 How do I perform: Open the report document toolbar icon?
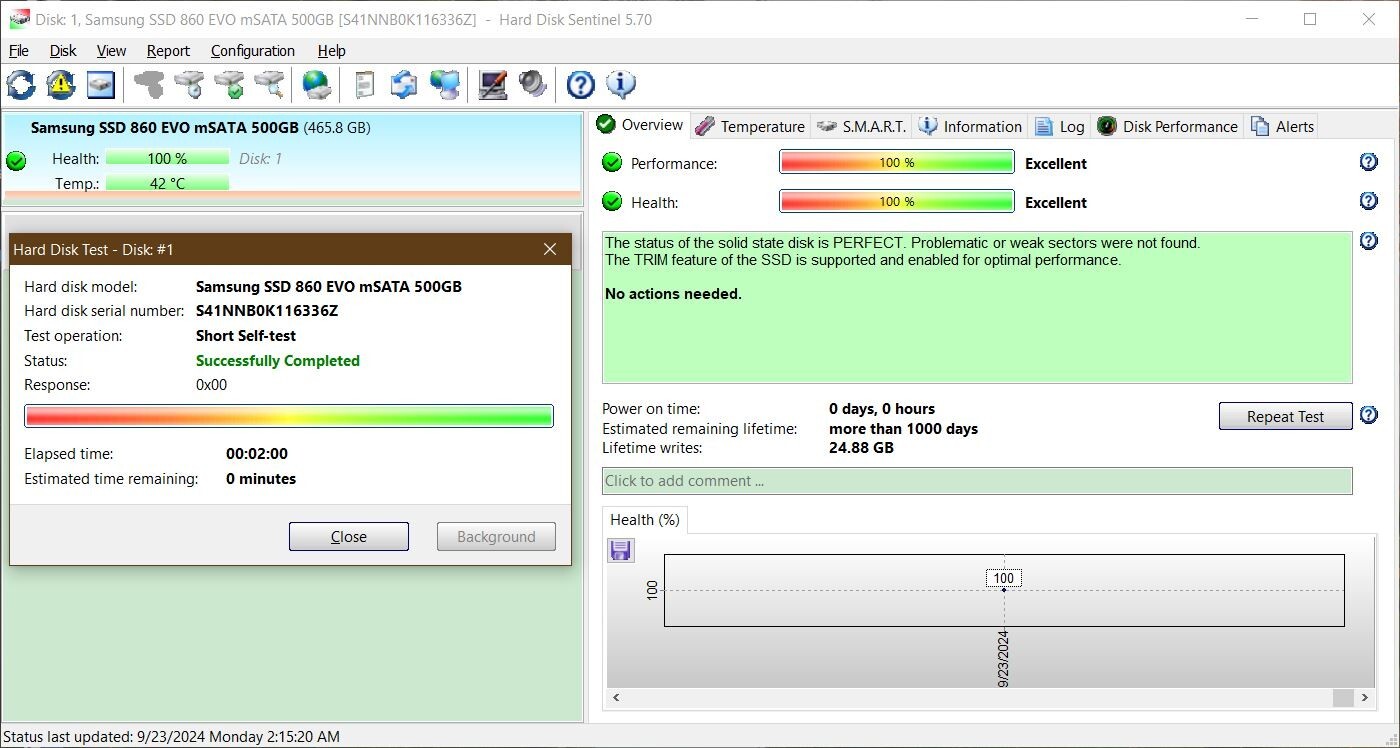tap(365, 85)
